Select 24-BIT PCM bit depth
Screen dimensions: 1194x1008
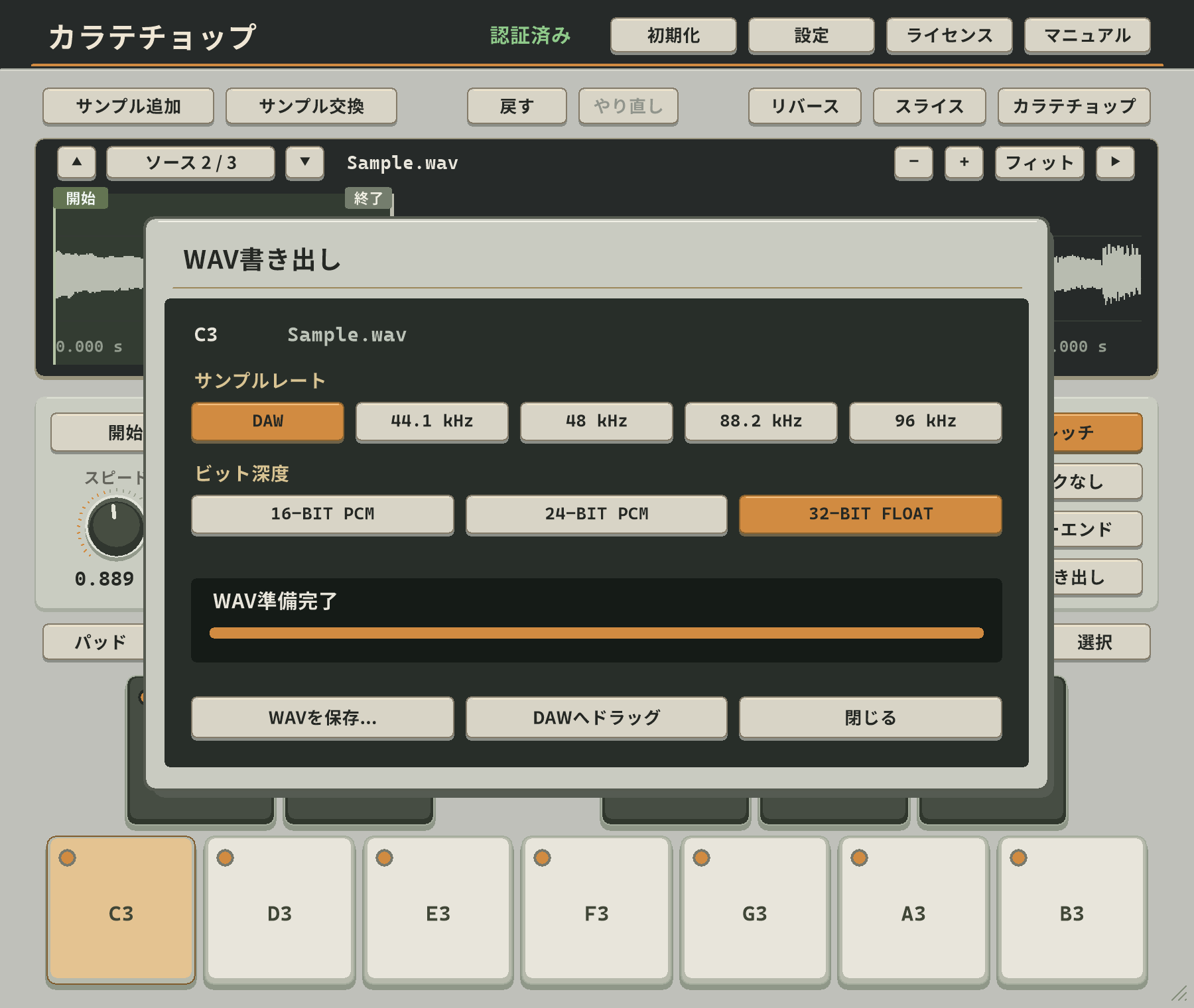click(x=596, y=514)
